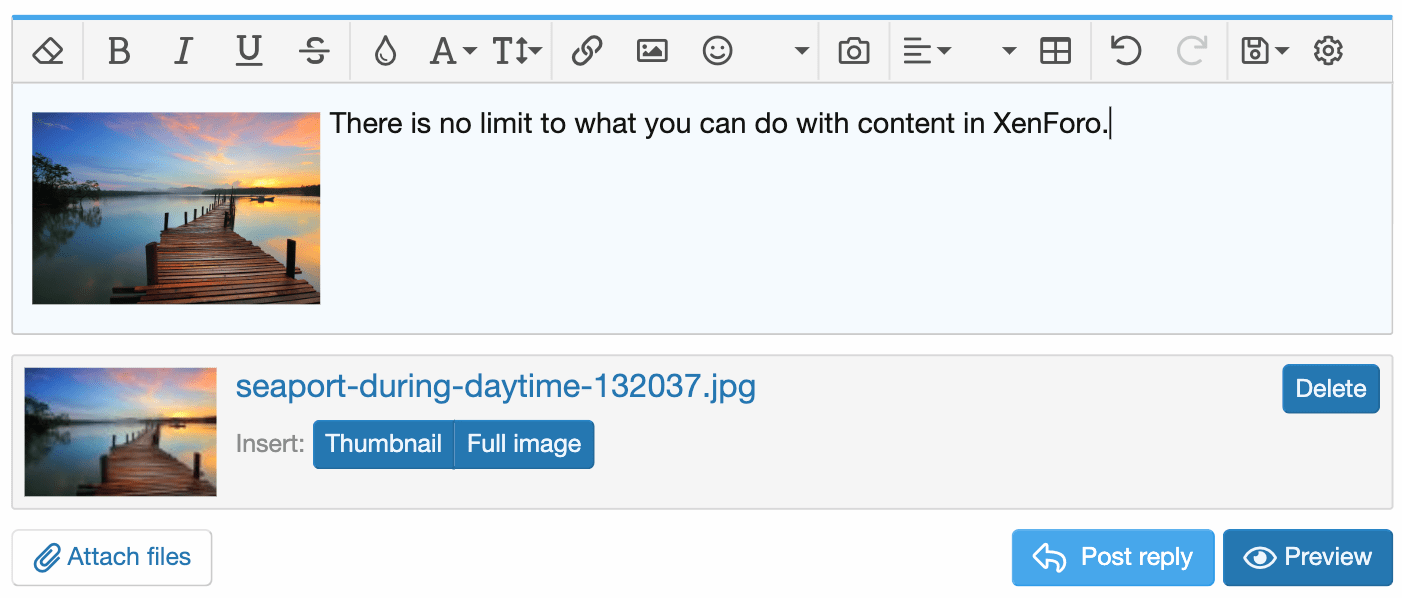
Task: Click the camera media icon
Action: click(853, 51)
